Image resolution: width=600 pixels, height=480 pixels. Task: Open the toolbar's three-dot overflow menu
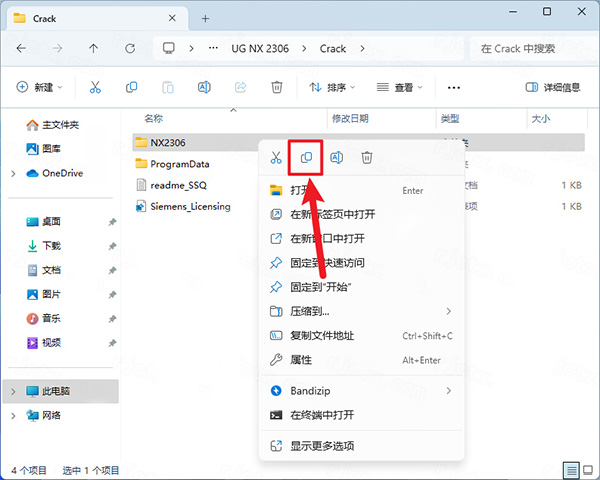pos(453,88)
